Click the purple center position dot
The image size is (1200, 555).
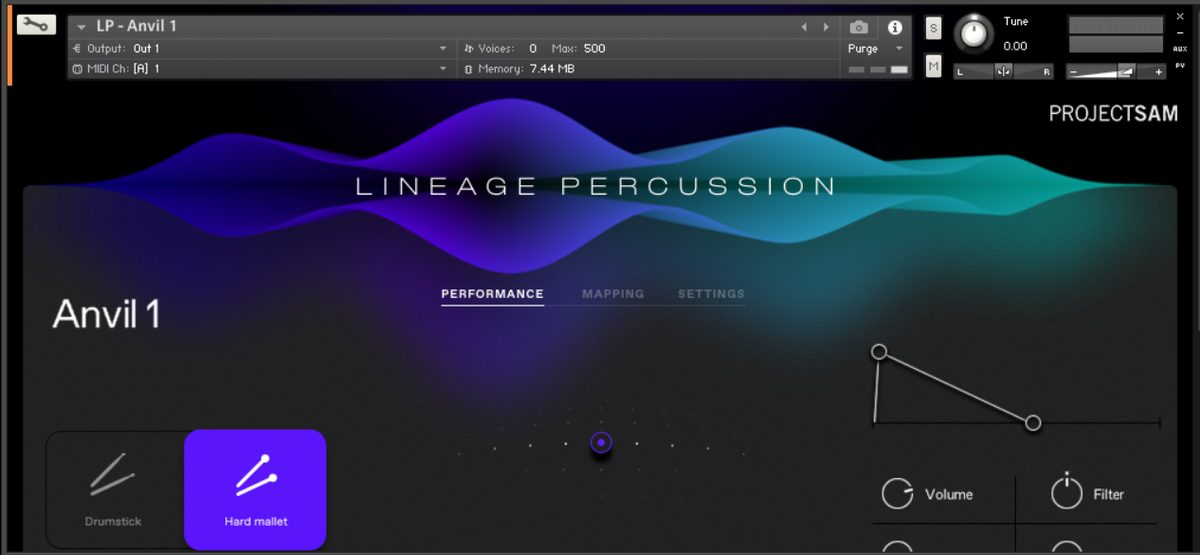601,442
